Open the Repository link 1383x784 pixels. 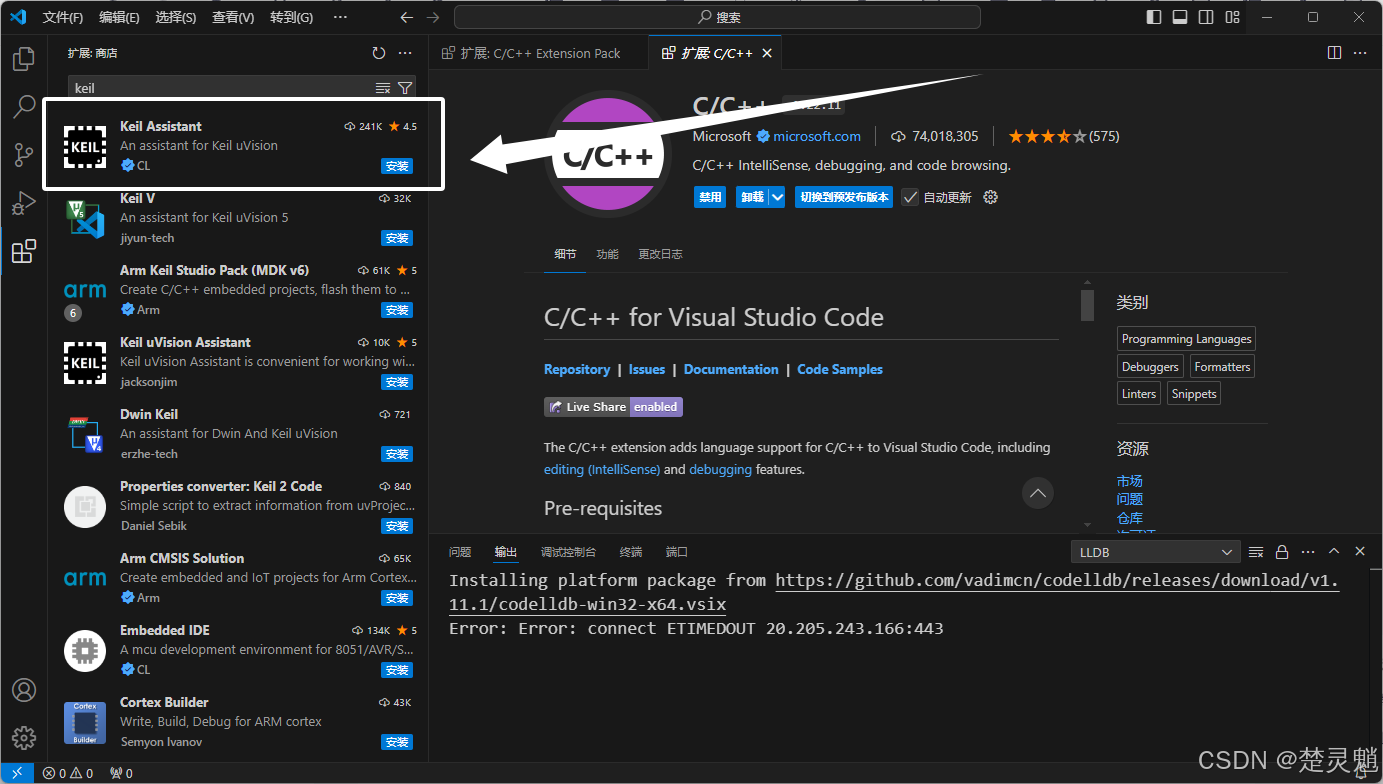(x=577, y=369)
